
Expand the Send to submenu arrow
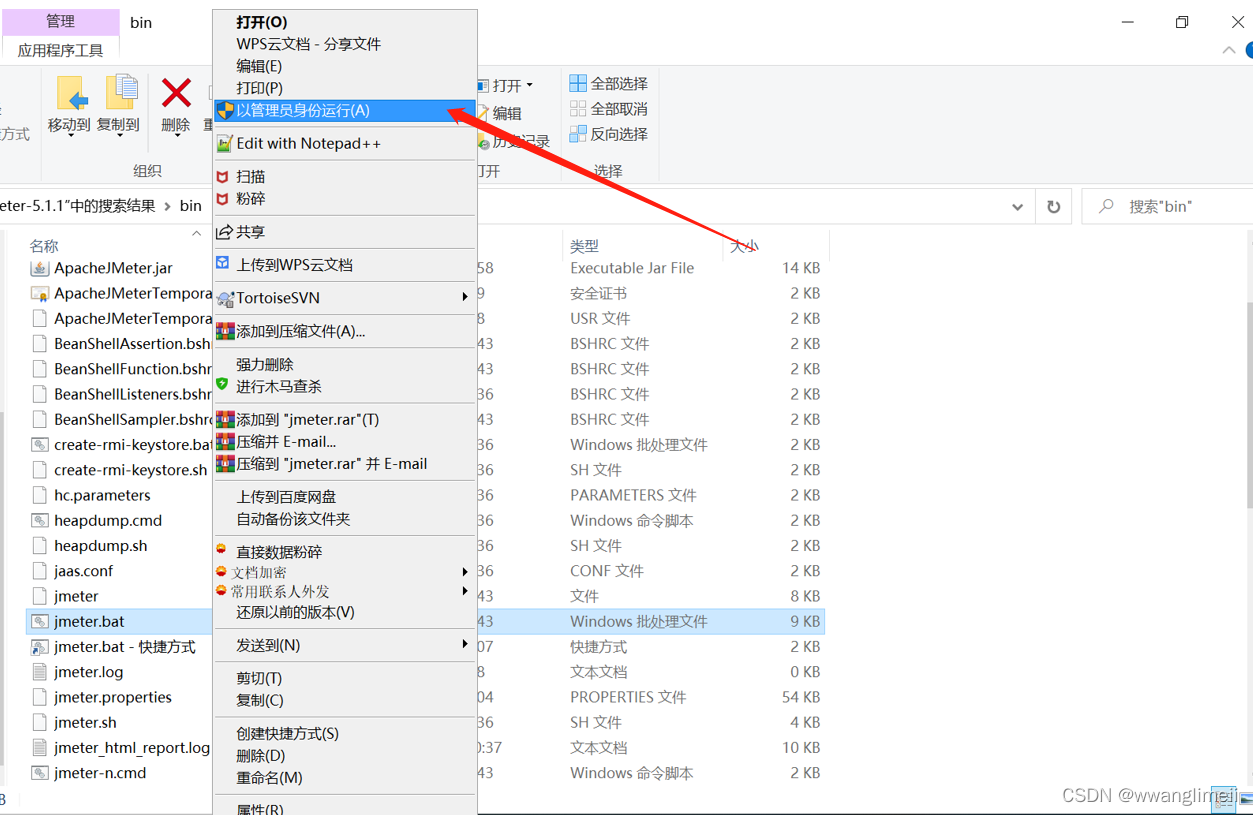(465, 645)
